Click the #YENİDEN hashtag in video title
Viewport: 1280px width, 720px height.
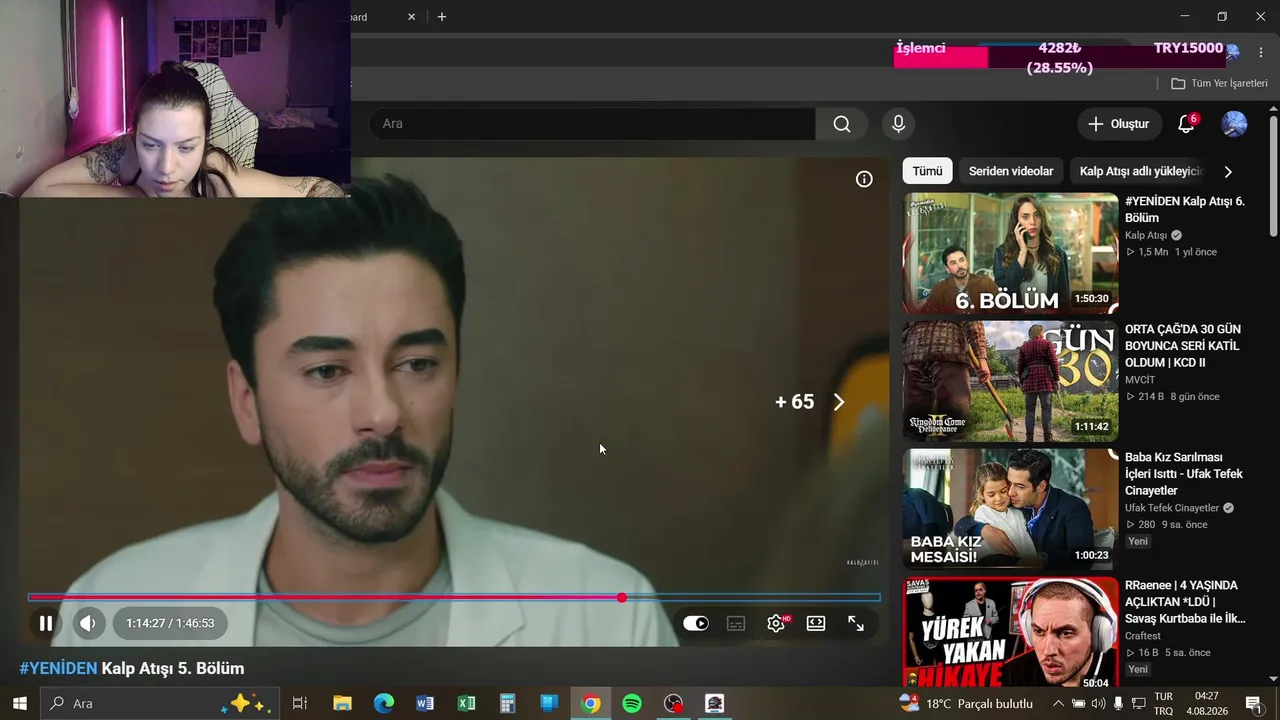point(58,668)
